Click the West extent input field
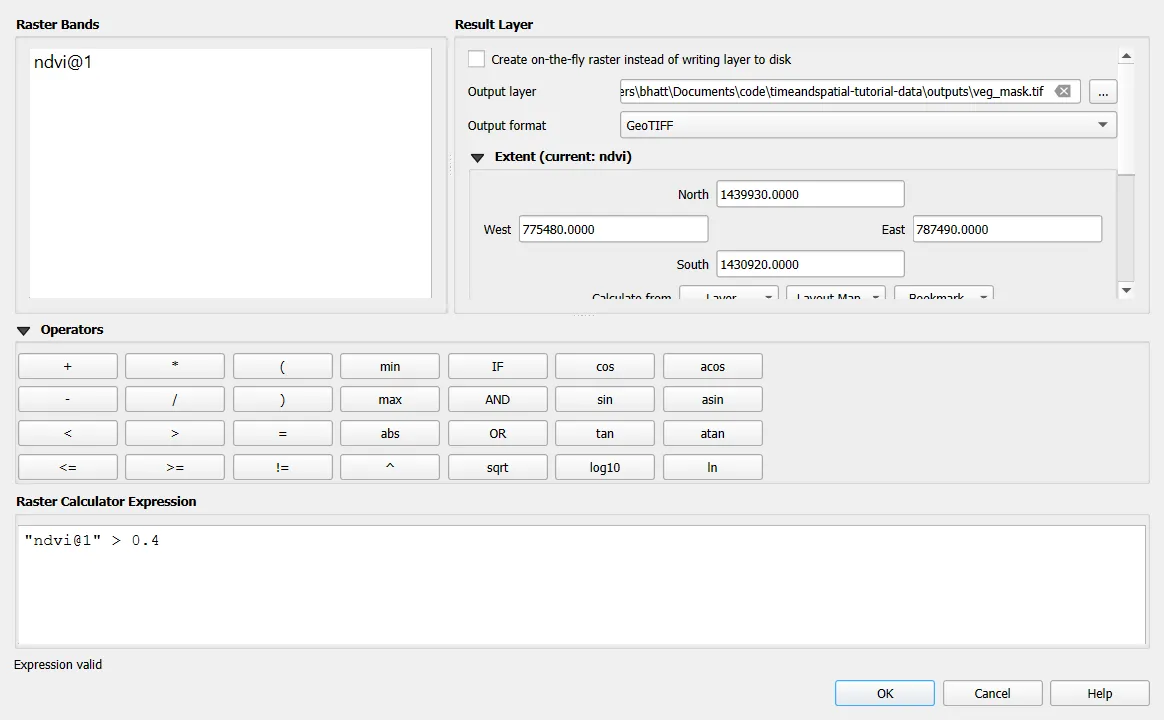Image resolution: width=1164 pixels, height=720 pixels. coord(613,229)
